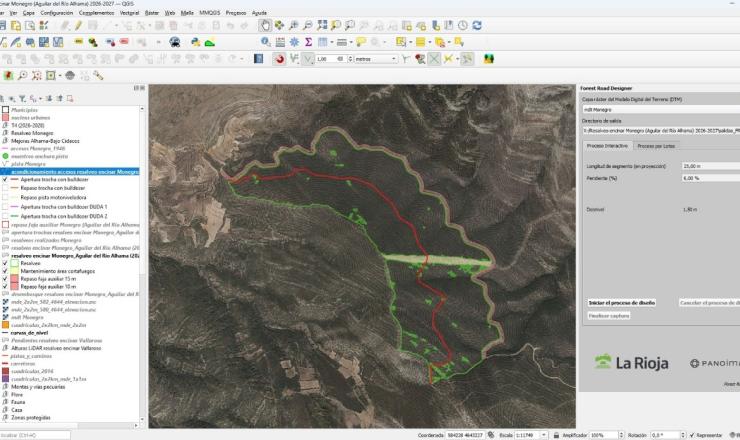740x440 pixels.
Task: Toggle the Resalveo layer checkbox
Action: tap(7, 263)
